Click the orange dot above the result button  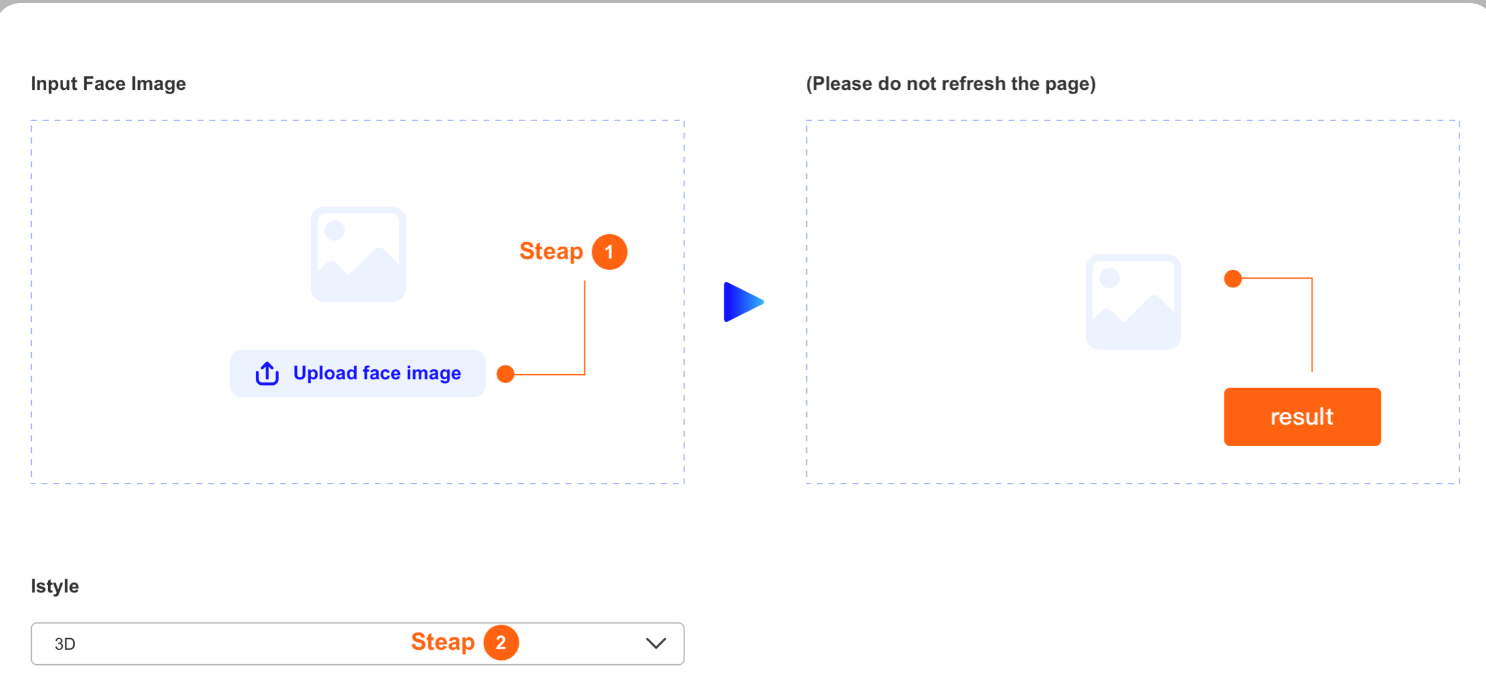pyautogui.click(x=1233, y=279)
